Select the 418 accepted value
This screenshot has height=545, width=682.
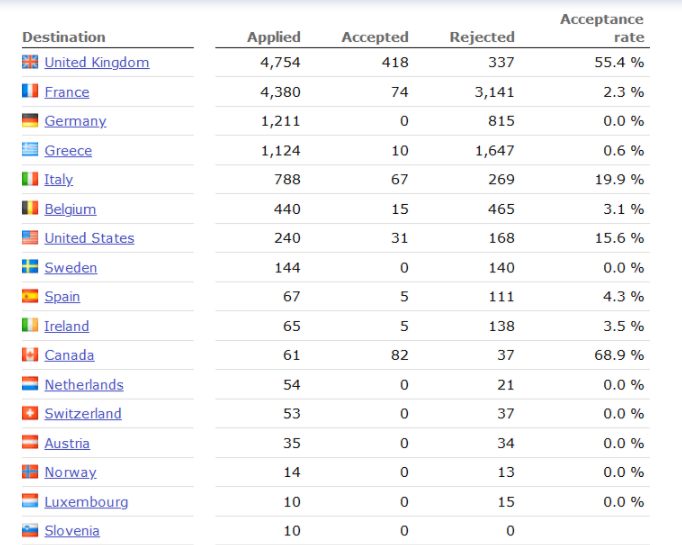(x=395, y=63)
